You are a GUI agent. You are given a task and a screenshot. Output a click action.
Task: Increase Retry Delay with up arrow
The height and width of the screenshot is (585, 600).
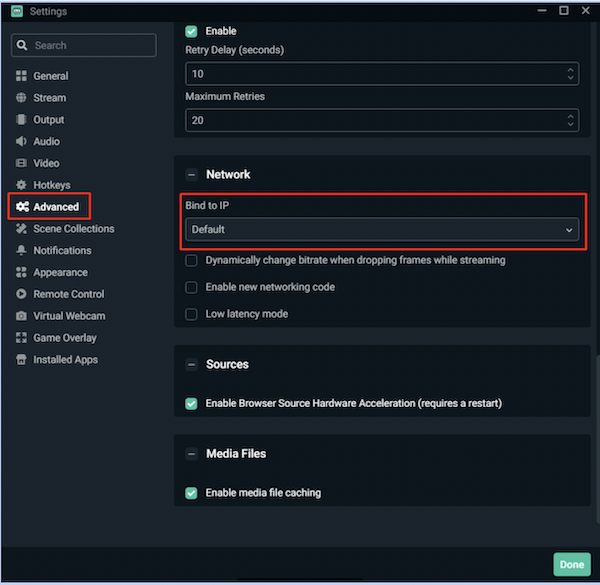570,70
